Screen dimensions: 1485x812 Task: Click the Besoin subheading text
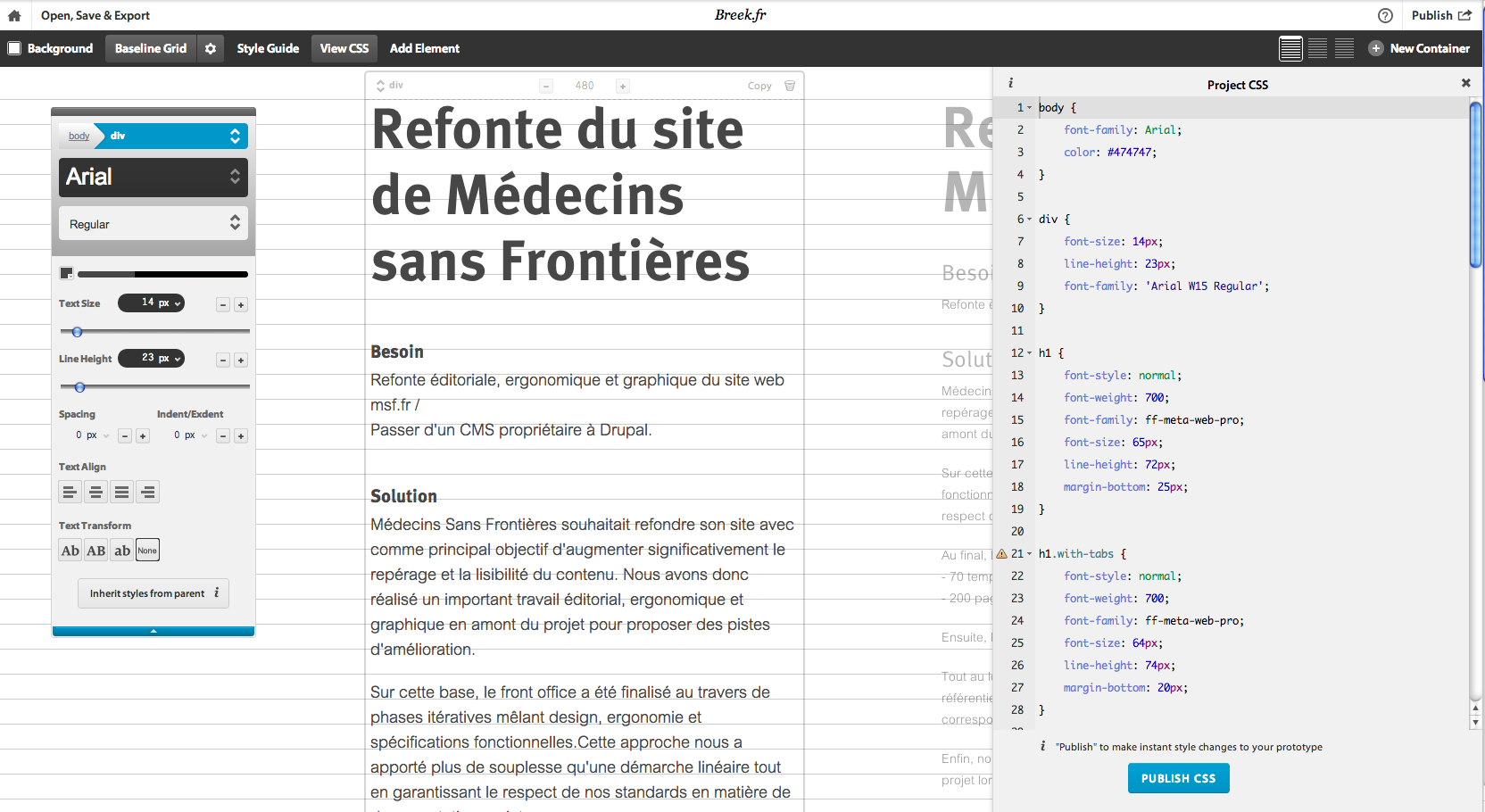(397, 352)
